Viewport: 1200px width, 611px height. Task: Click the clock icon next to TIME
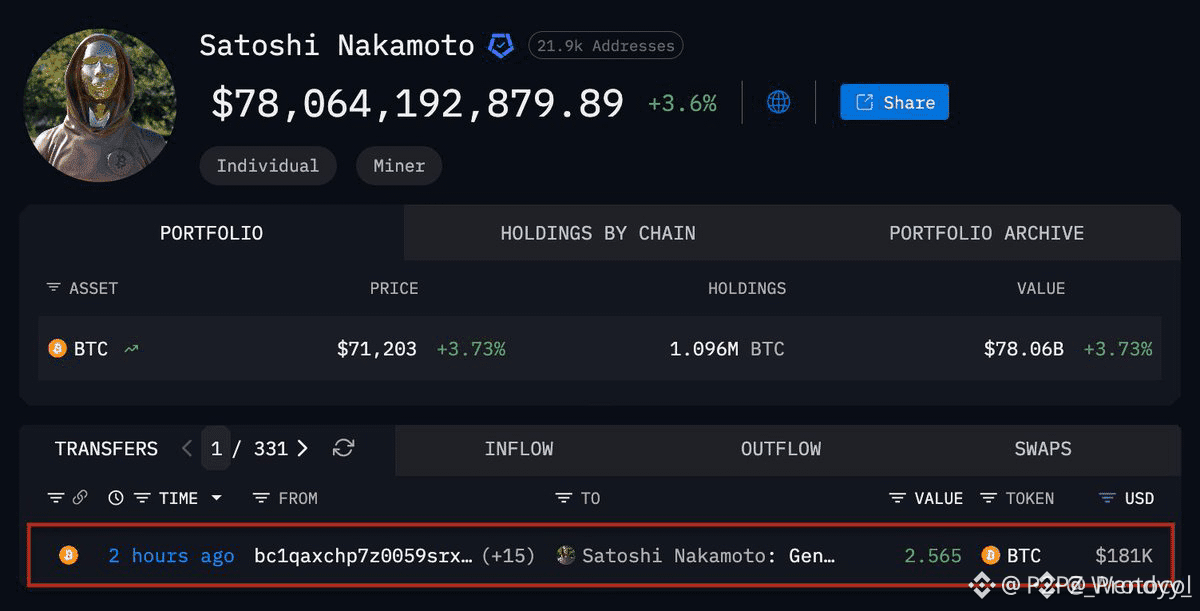point(116,498)
